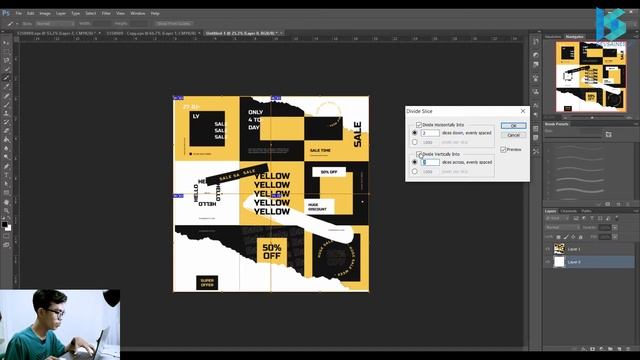Image resolution: width=640 pixels, height=360 pixels.
Task: Click the delete layer trash icon
Action: click(x=628, y=349)
